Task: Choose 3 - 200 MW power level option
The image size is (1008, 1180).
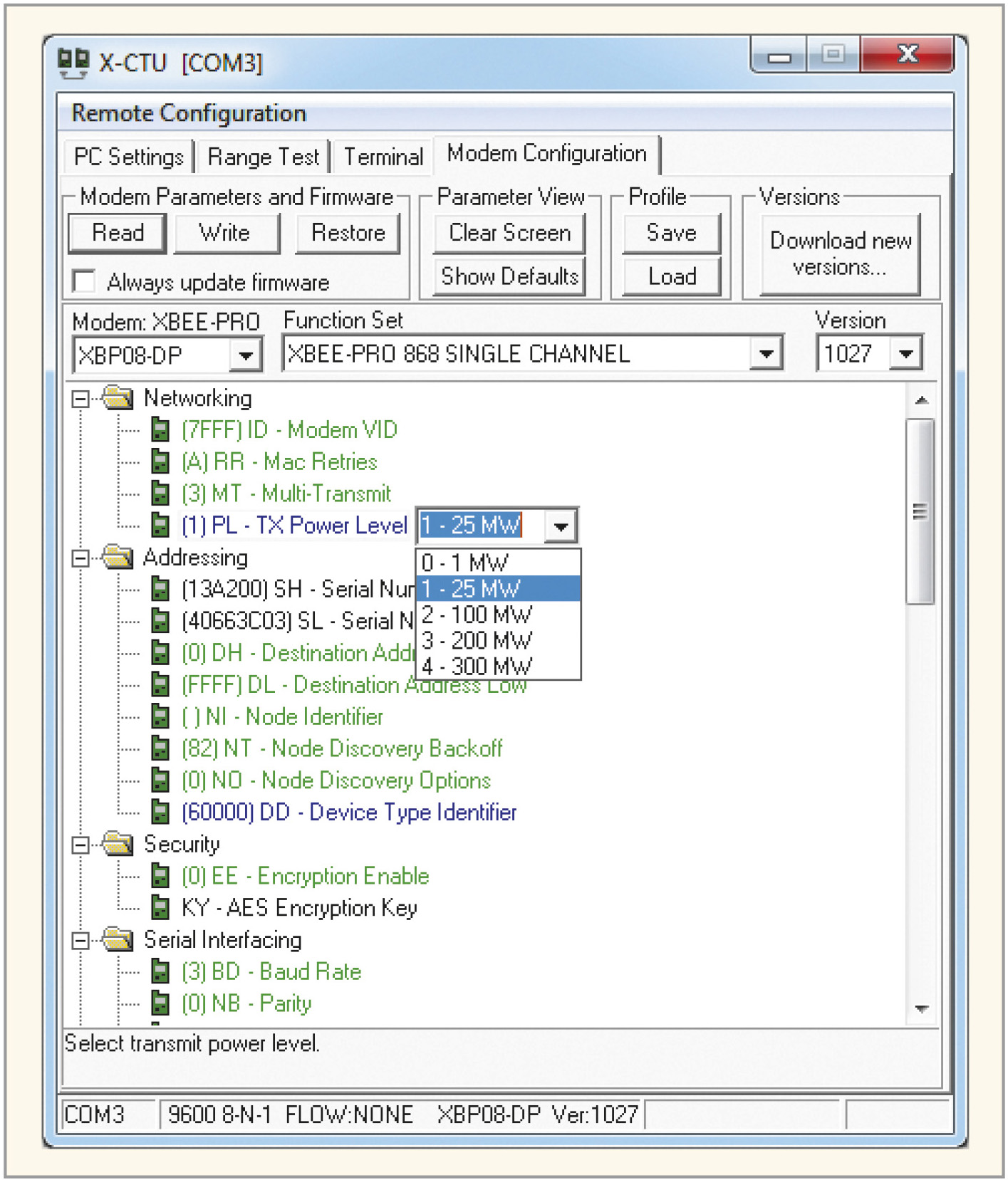Action: pyautogui.click(x=498, y=639)
